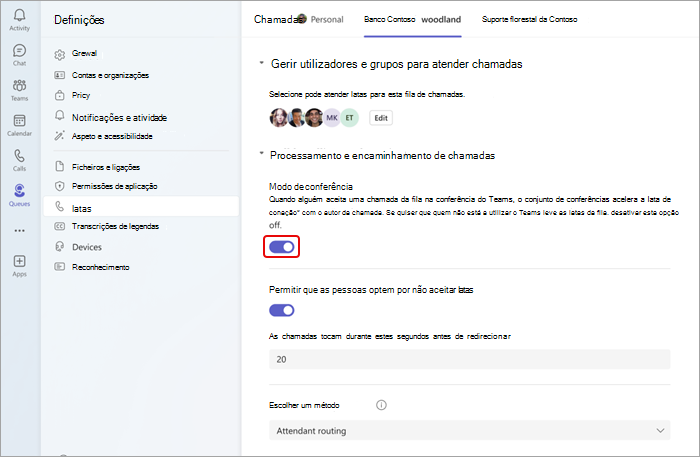Open the Apps plus icon
The width and height of the screenshot is (700, 457).
tap(19, 261)
